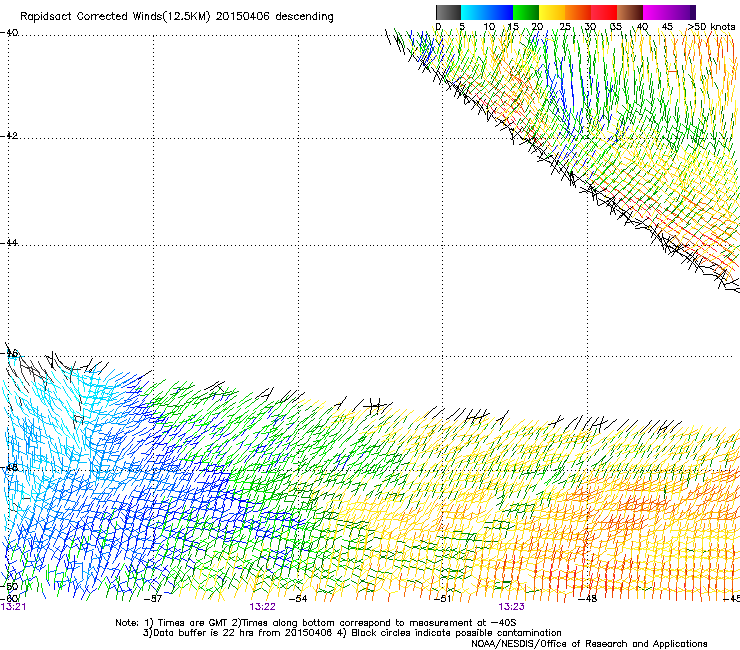
Task: Click the -48 longitude axis label
Action: pyautogui.click(x=587, y=599)
